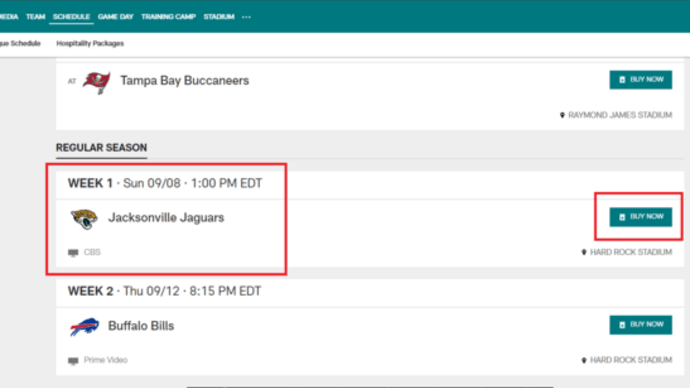Screen dimensions: 690x388
Task: Click the Tampa Bay Buccaneers logo
Action: pos(96,82)
